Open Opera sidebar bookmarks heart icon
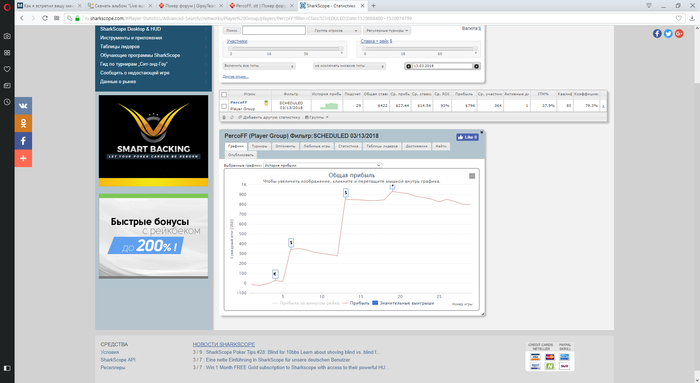Viewport: 700px width, 383px height. (7, 69)
